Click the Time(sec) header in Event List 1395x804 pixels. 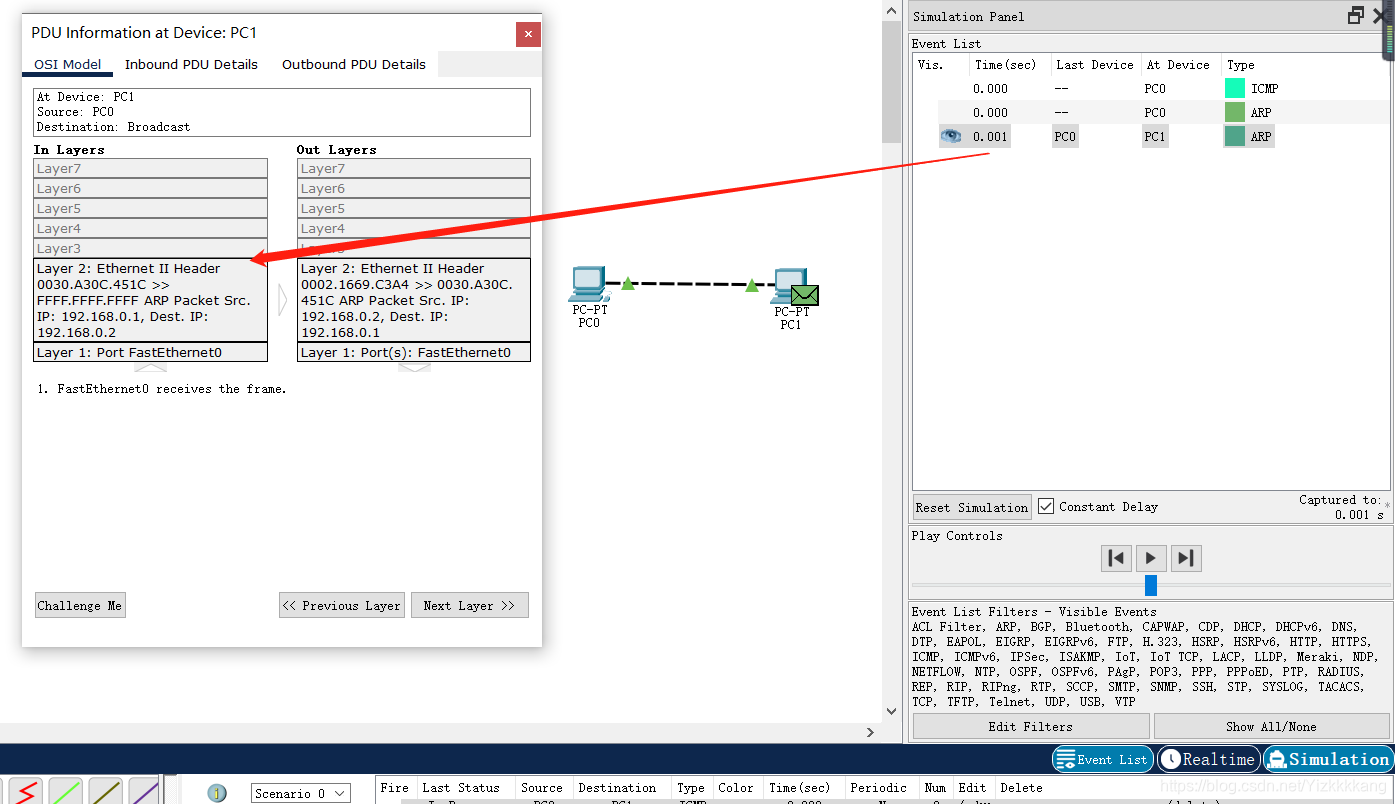pyautogui.click(x=1010, y=64)
